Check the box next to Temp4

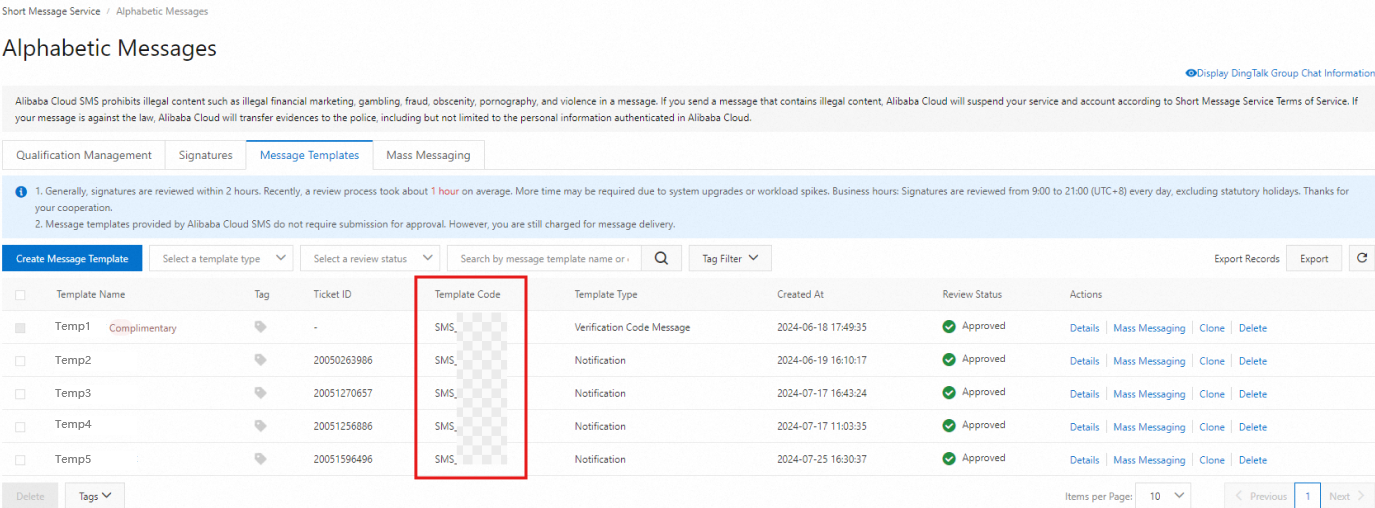(x=21, y=426)
